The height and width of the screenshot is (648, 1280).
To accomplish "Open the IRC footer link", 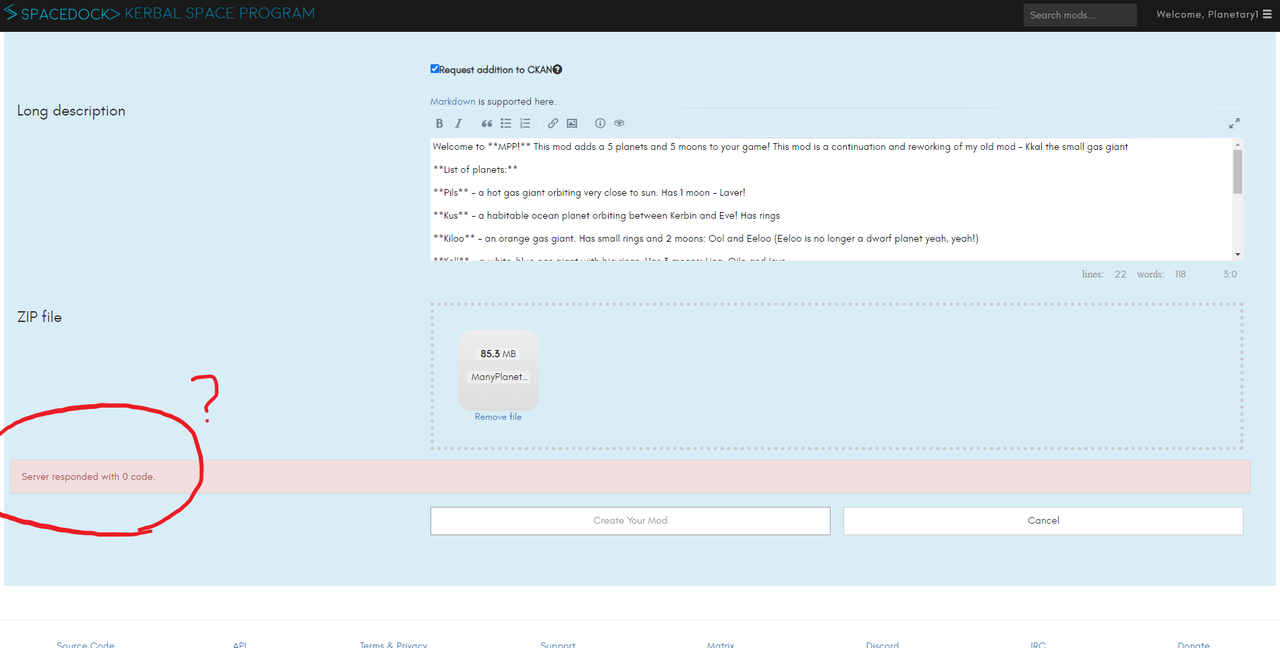I will coord(1038,645).
